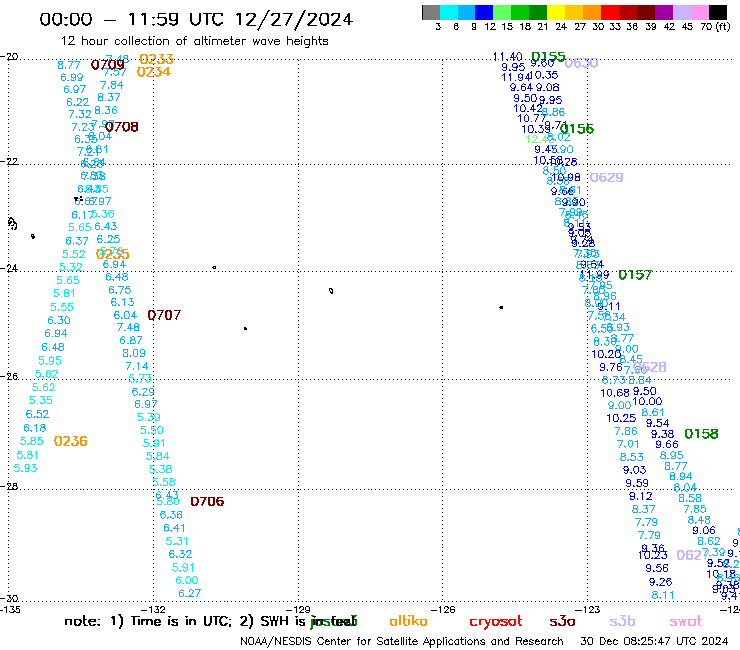Click the wave height value 5.93
This screenshot has width=740, height=650.
(x=25, y=468)
